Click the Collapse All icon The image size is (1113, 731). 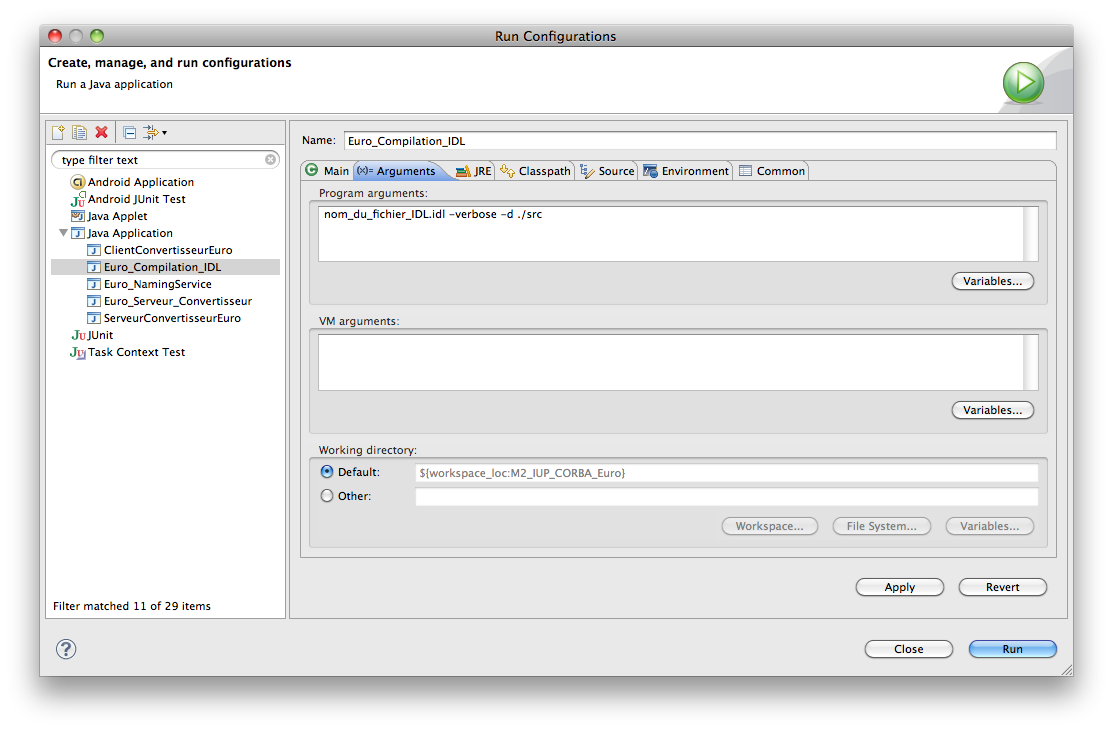(129, 132)
